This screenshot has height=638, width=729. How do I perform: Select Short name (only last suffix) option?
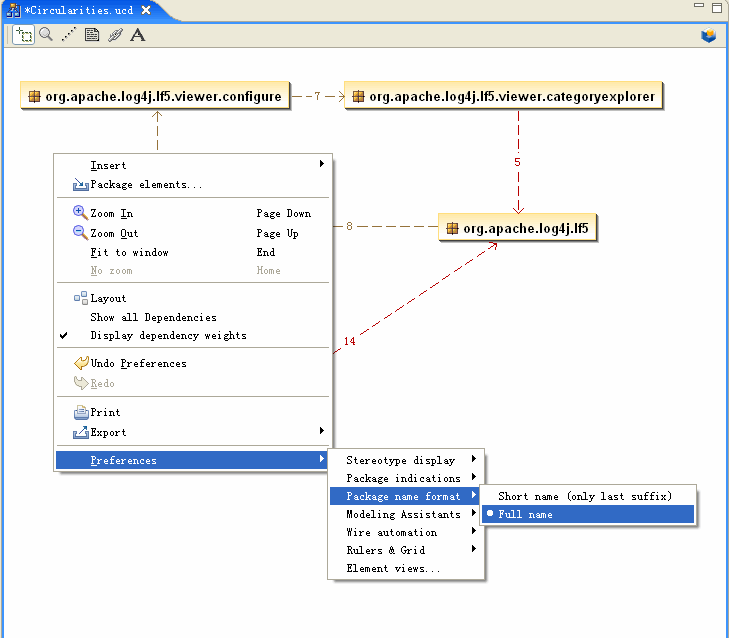pos(588,496)
